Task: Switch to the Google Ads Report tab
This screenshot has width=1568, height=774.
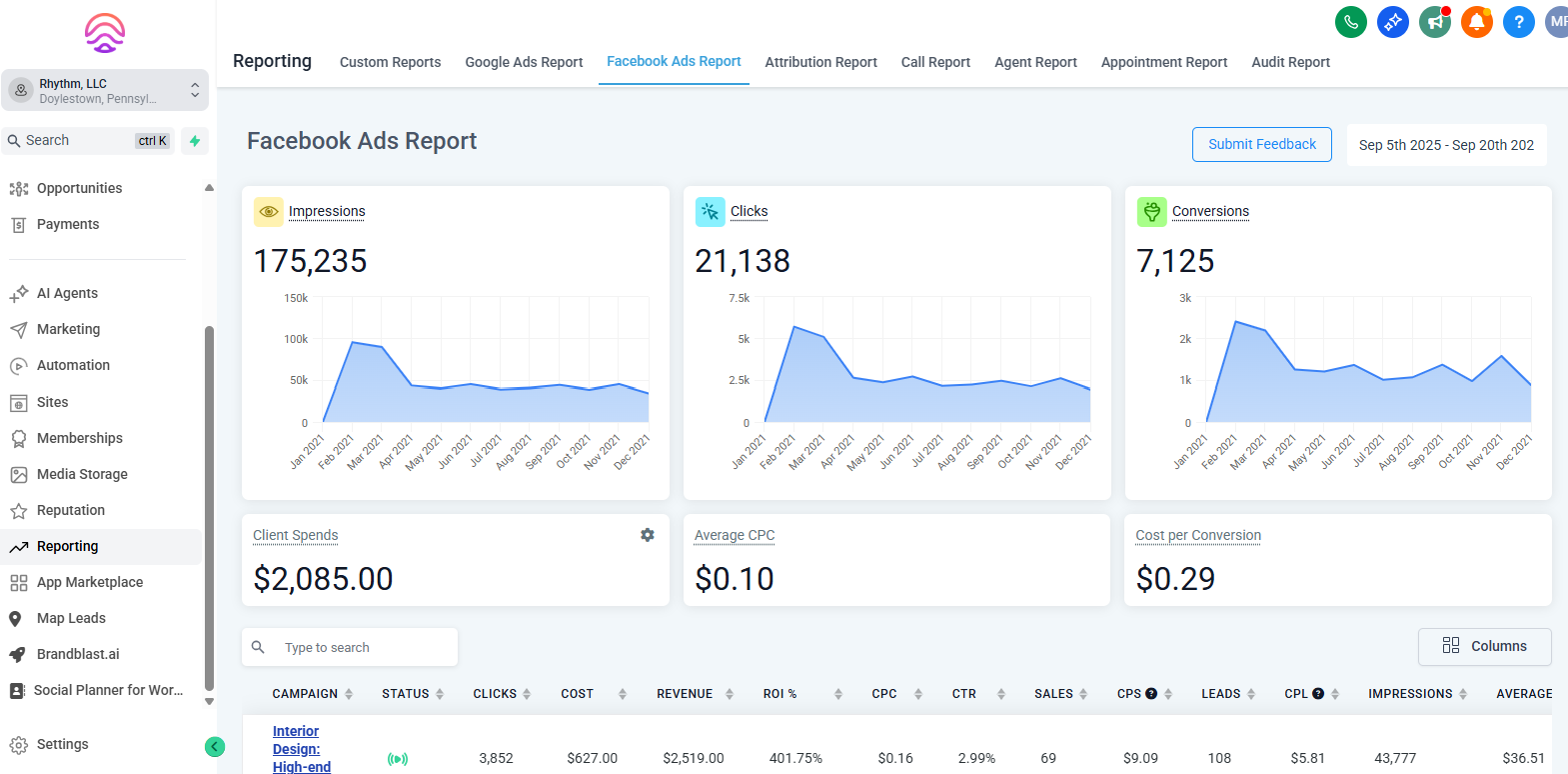Action: coord(524,62)
